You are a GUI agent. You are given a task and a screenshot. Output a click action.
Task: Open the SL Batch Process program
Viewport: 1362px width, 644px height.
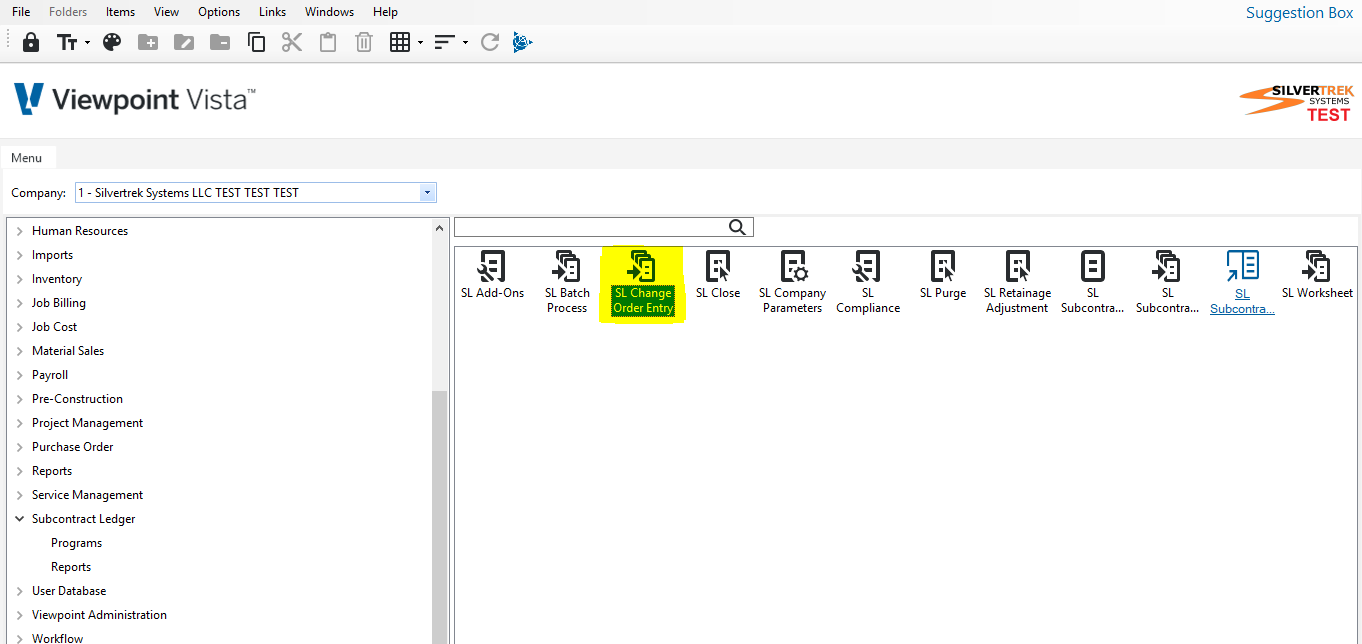[567, 282]
